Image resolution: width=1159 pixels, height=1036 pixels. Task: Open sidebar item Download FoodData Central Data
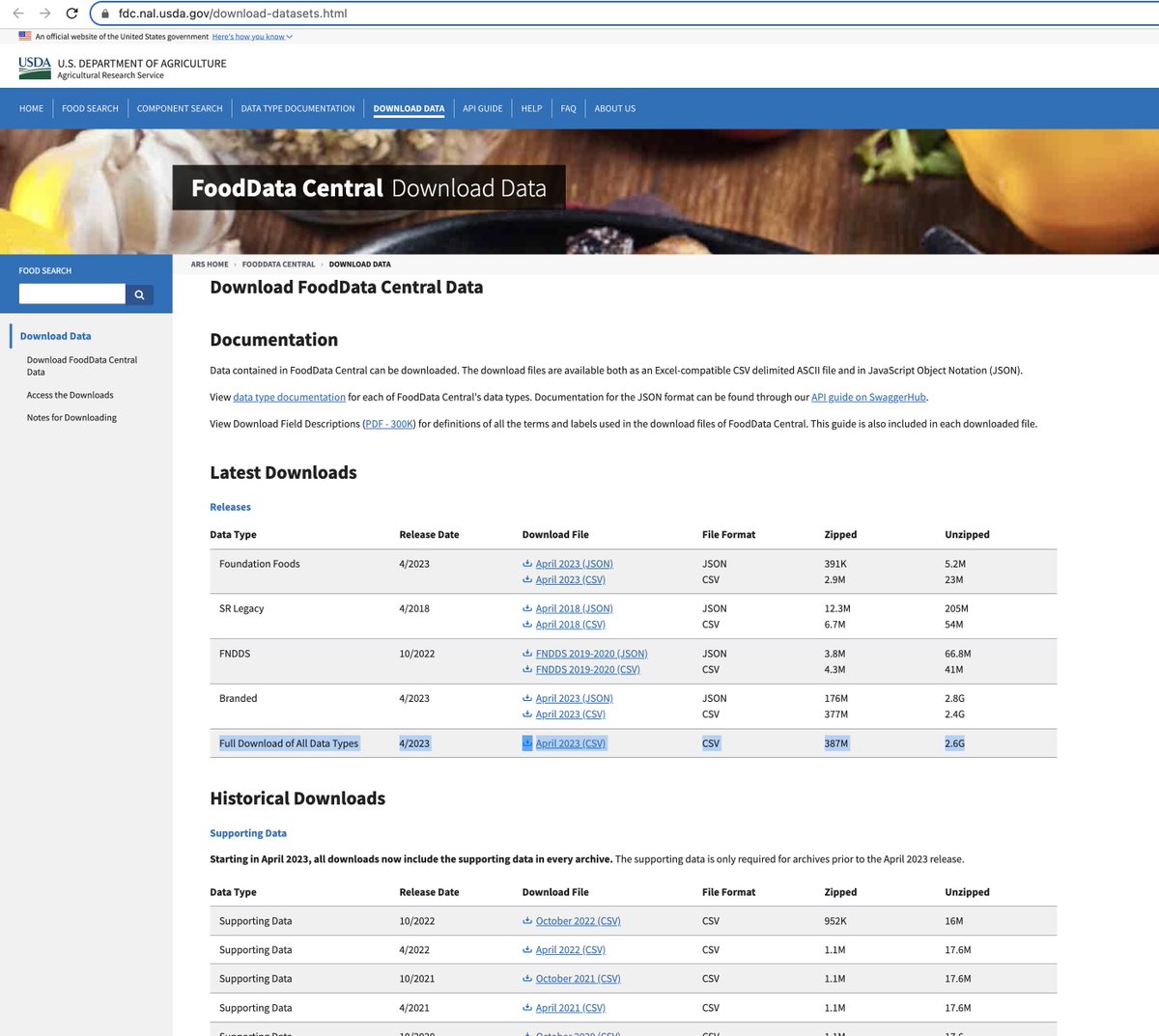82,366
